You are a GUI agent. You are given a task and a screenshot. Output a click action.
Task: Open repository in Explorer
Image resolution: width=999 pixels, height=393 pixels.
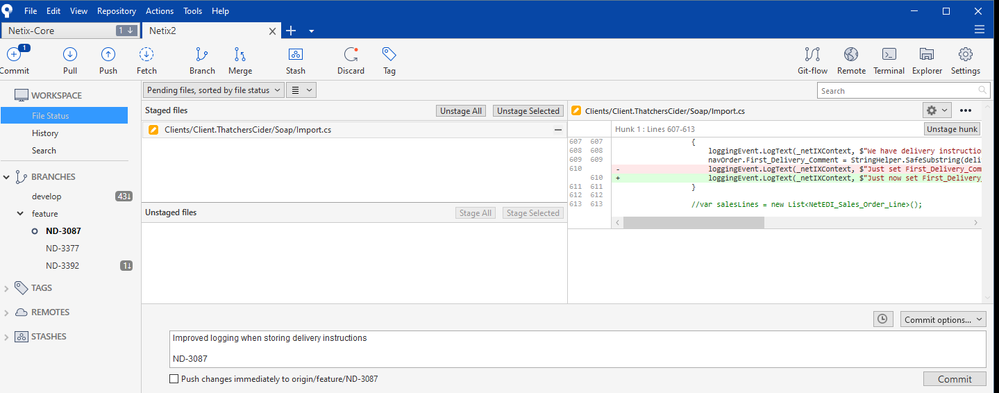[x=927, y=61]
